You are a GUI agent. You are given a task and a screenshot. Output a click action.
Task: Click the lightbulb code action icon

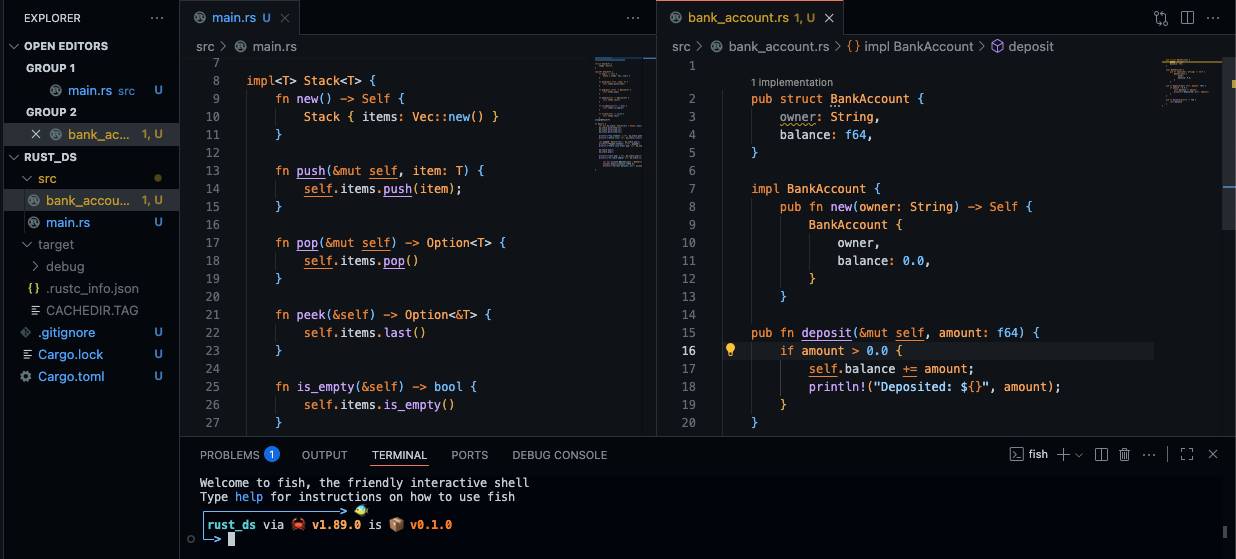[x=730, y=351]
